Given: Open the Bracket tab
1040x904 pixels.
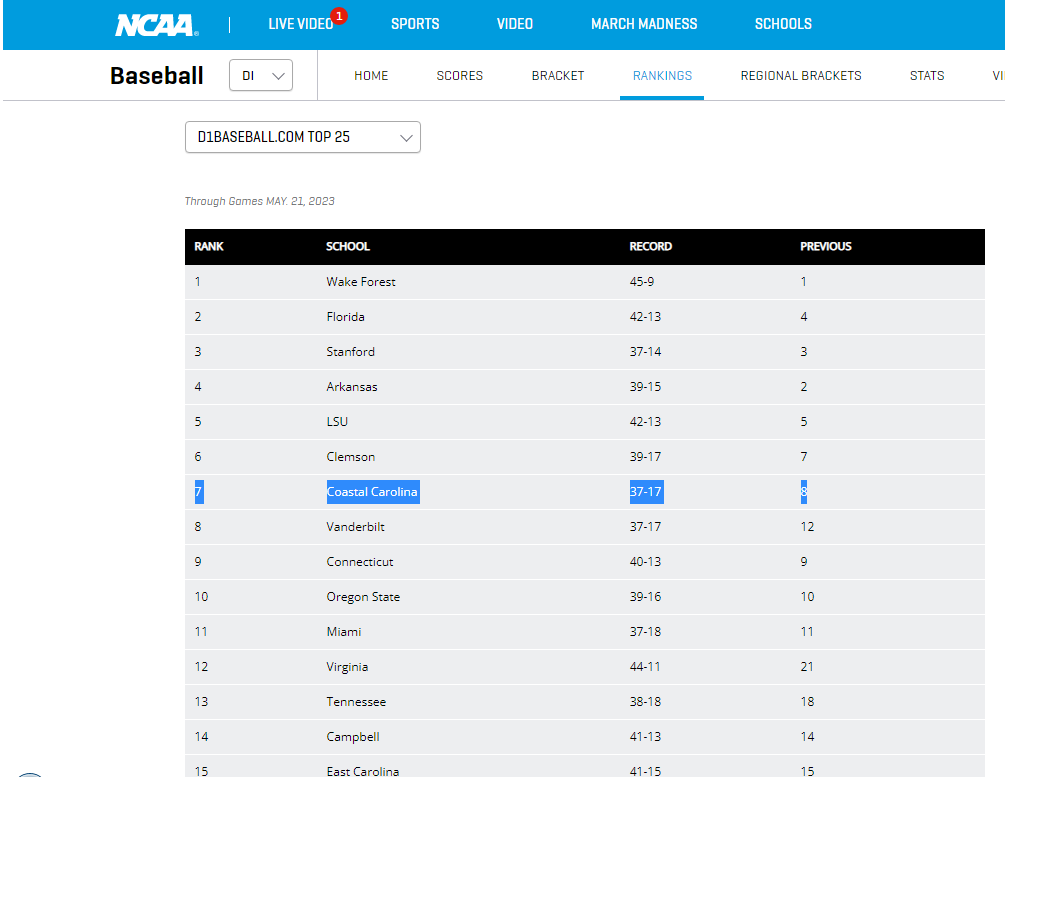Looking at the screenshot, I should (558, 76).
